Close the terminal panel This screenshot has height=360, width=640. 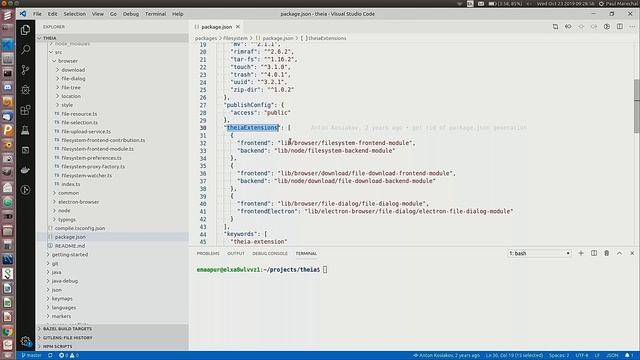pyautogui.click(x=632, y=253)
